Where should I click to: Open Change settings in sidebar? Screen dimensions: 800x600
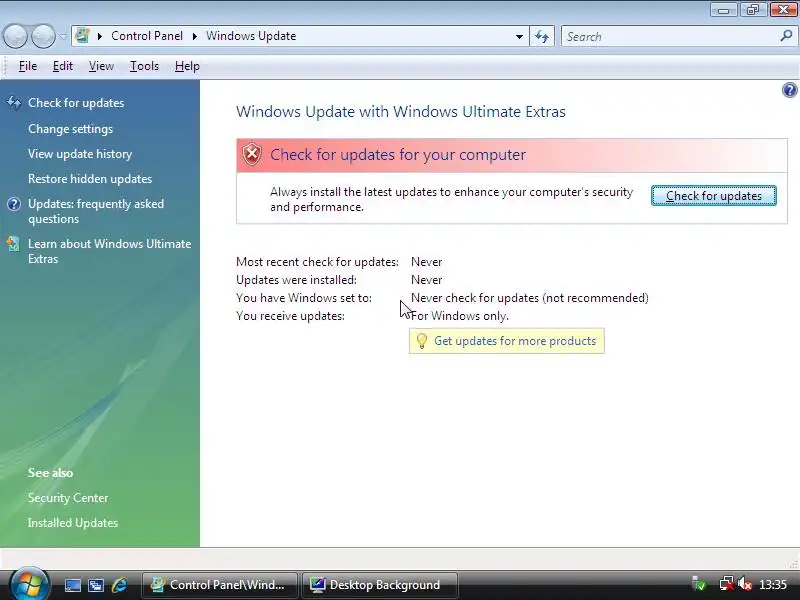pyautogui.click(x=70, y=129)
